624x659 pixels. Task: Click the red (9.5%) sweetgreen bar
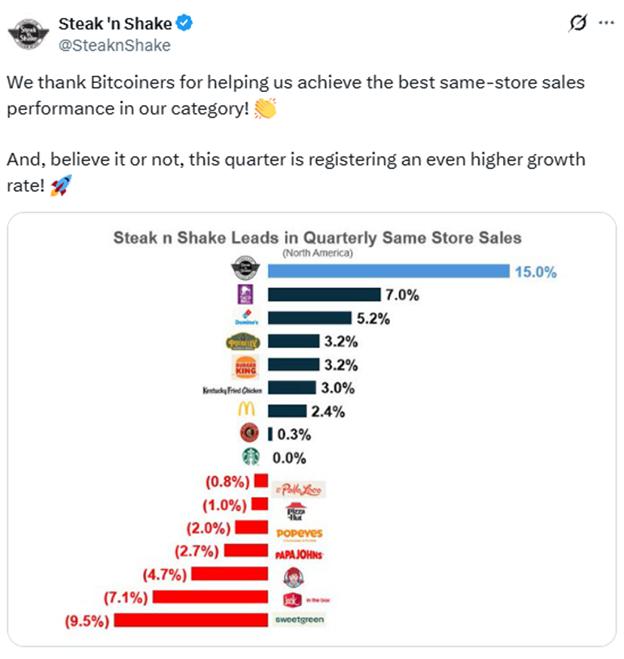[192, 620]
